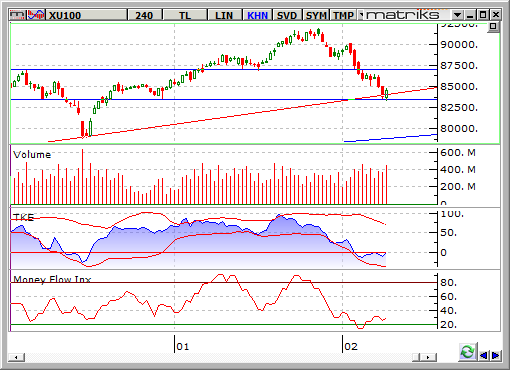Close the XU100 chart window
Viewport: 510px width, 370px height.
[x=496, y=15]
